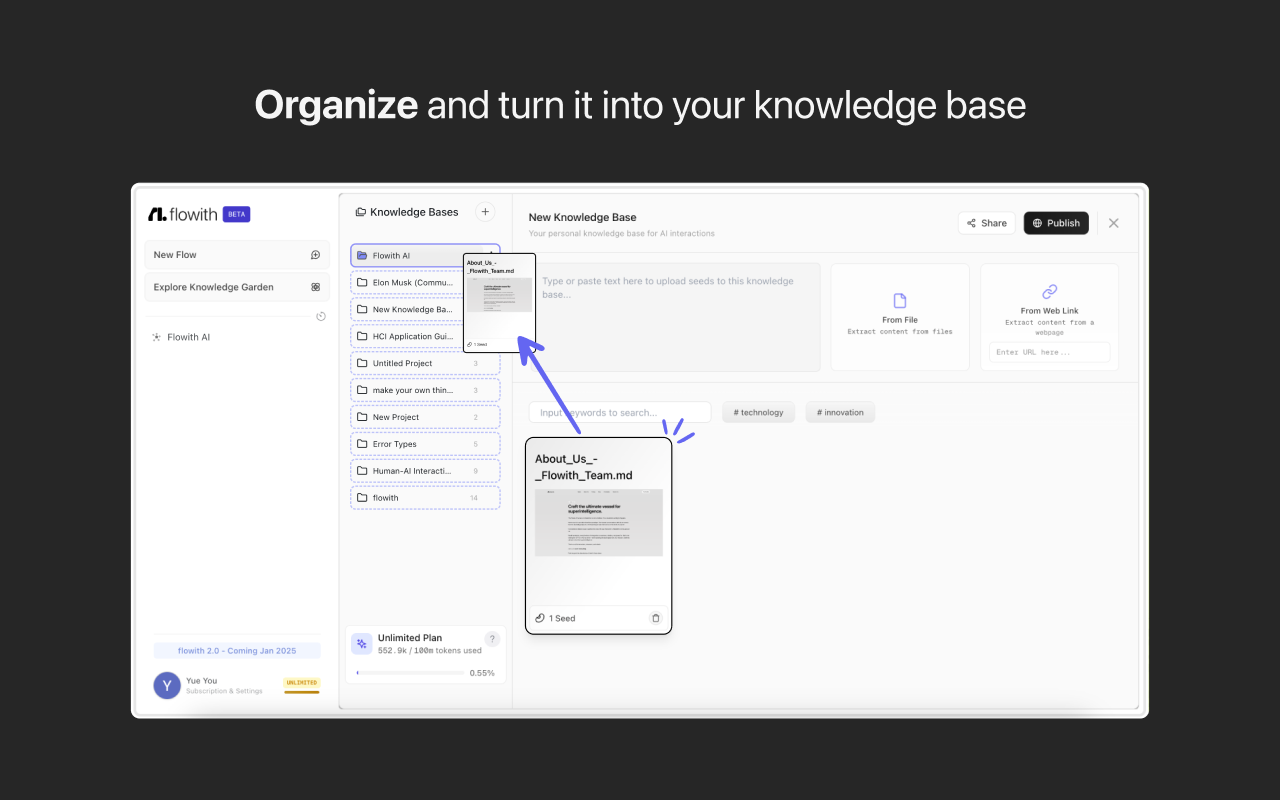
Task: Toggle the # innovation tag filter
Action: pos(840,412)
